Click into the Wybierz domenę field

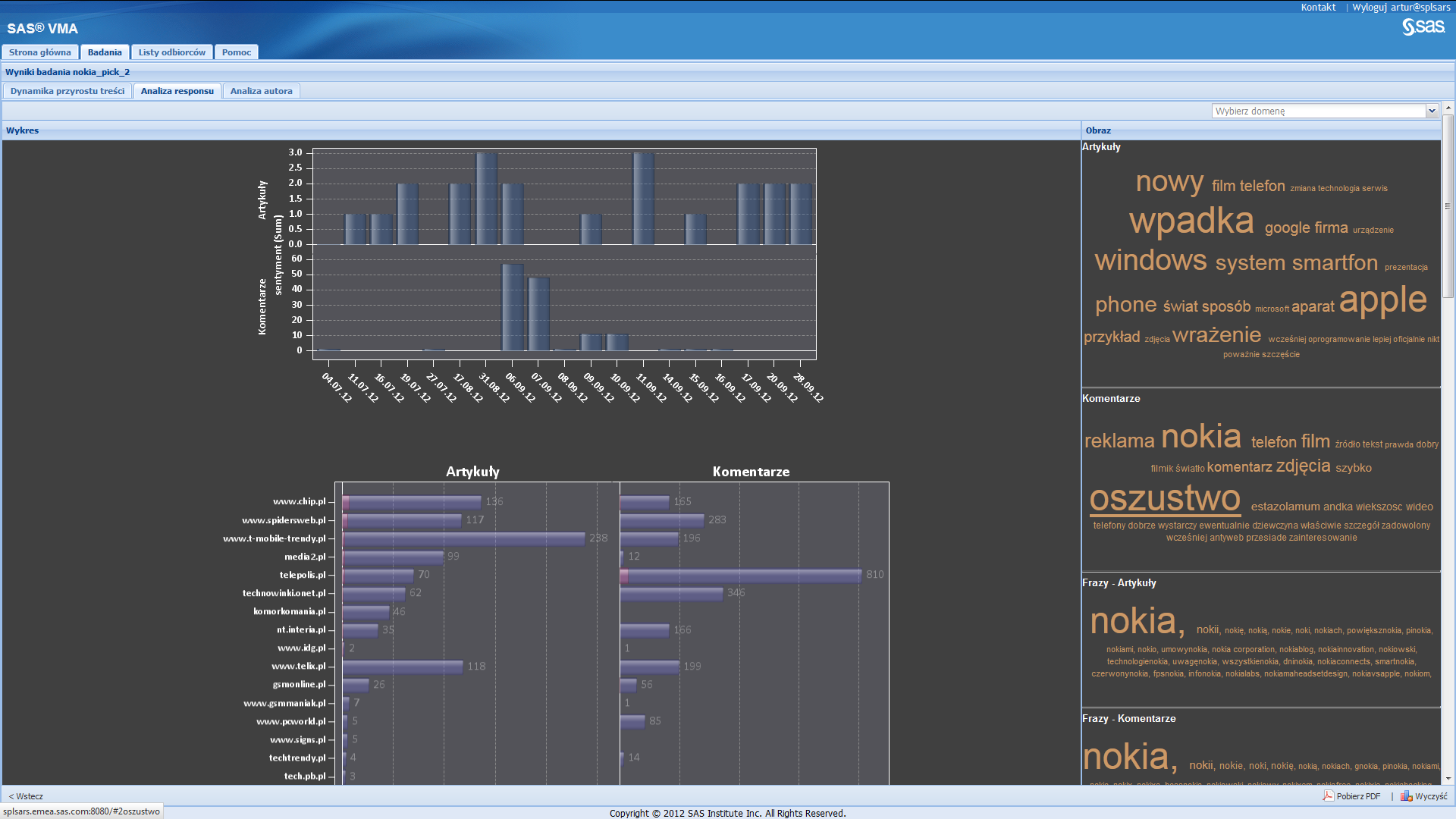[x=1319, y=111]
